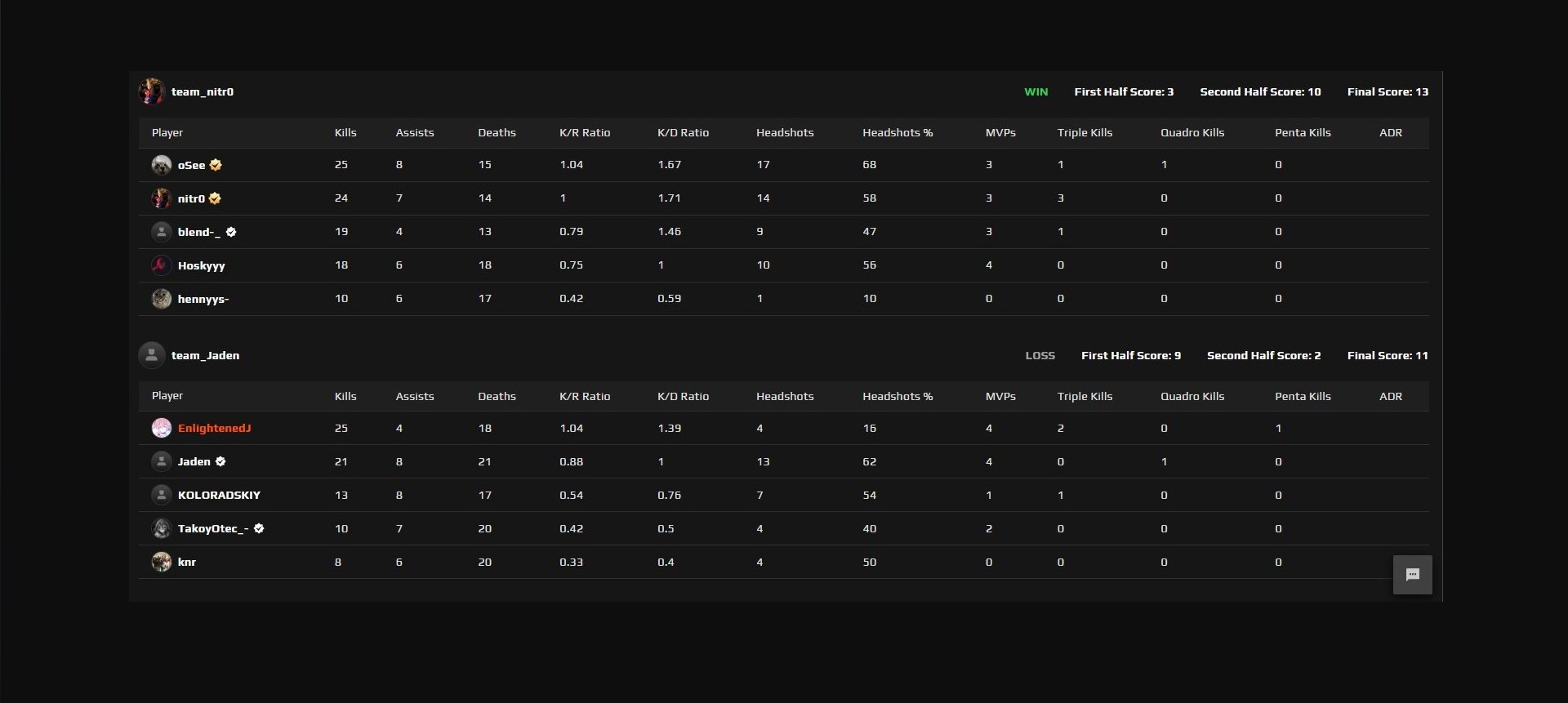Click the team_nitr0 team name
Viewport: 1568px width, 703px height.
203,91
